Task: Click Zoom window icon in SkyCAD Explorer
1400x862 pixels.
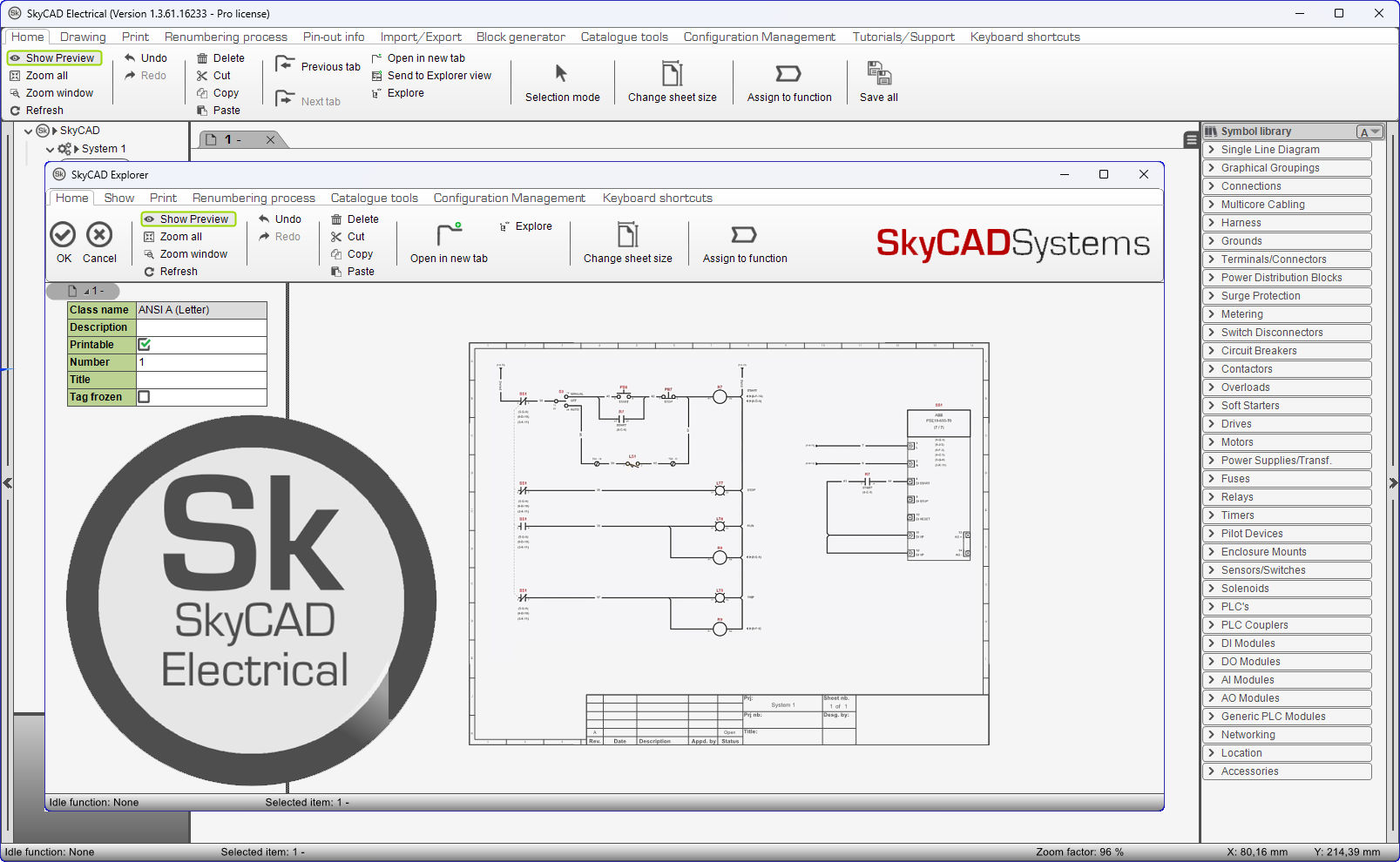Action: pos(149,254)
